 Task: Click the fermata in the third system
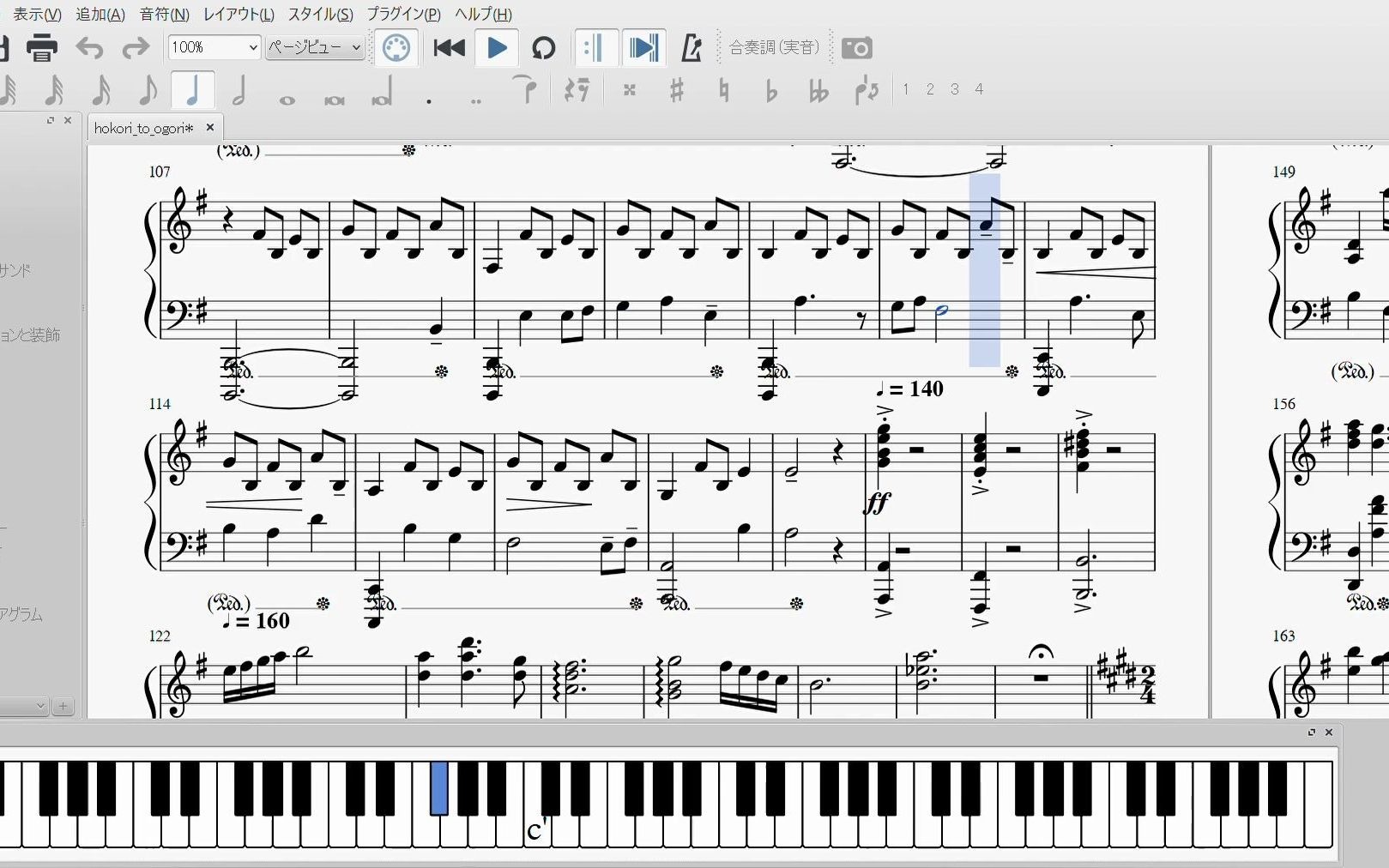coord(1041,653)
